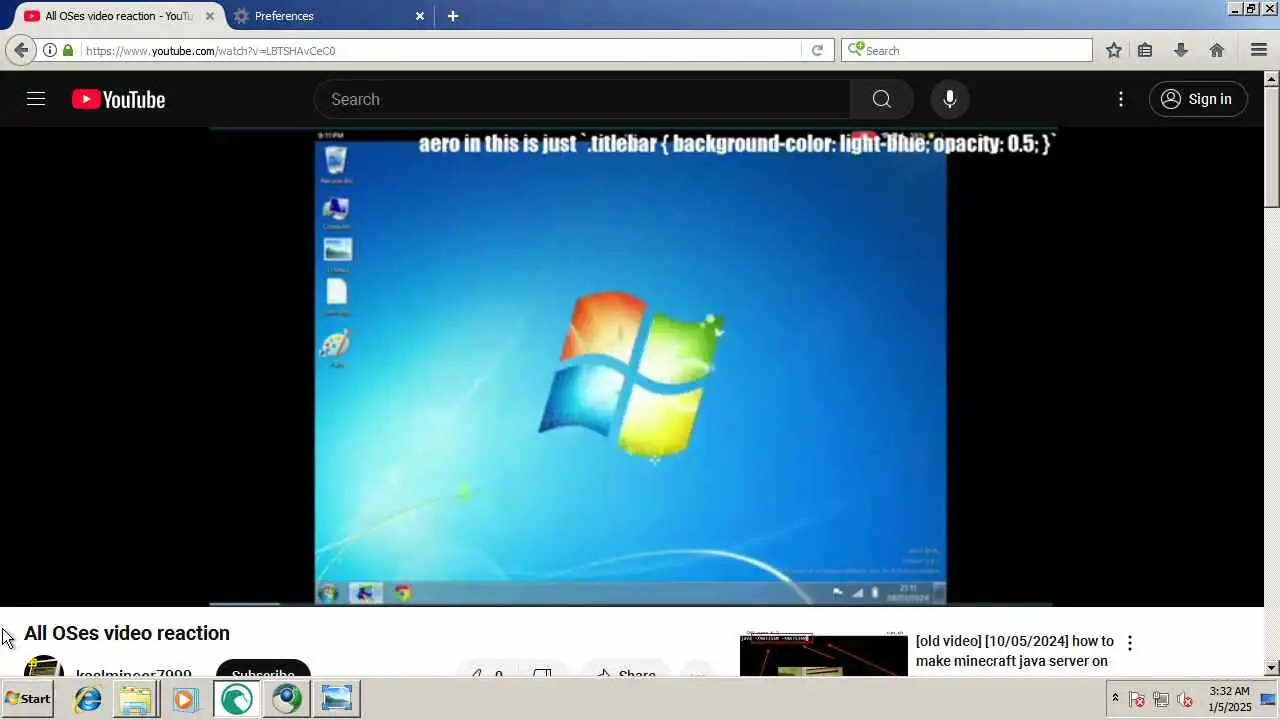The width and height of the screenshot is (1280, 720).
Task: Open the downloads arrow icon
Action: coord(1181,50)
